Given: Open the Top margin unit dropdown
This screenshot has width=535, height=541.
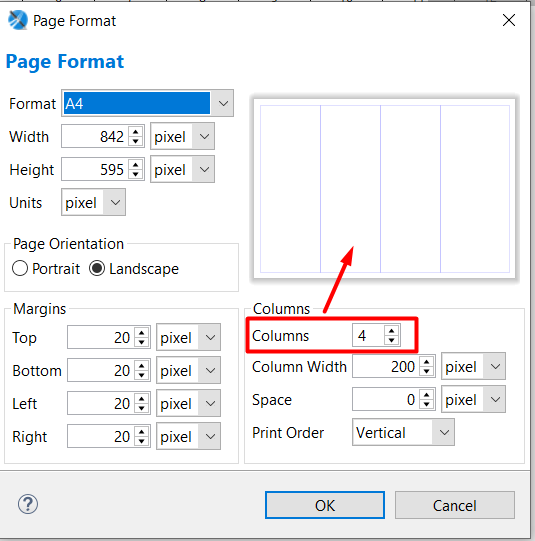Looking at the screenshot, I should point(210,337).
